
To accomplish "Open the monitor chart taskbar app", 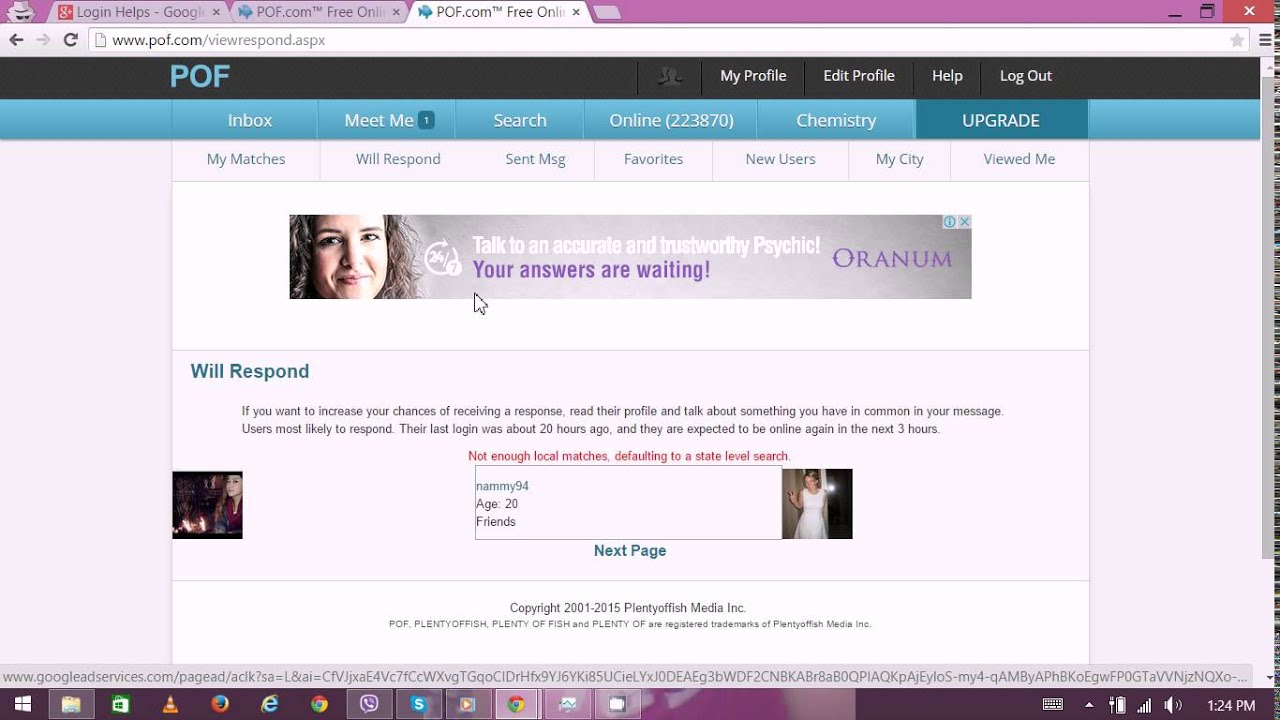I will point(568,704).
